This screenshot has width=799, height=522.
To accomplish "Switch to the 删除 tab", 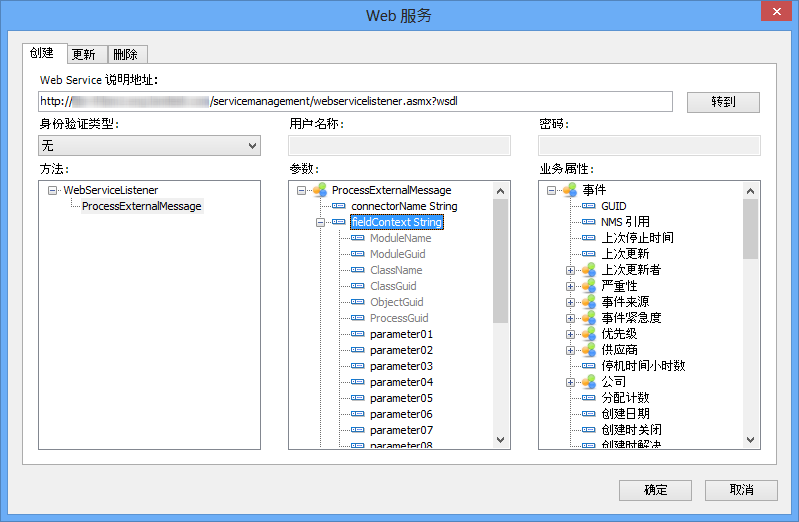I will 126,54.
